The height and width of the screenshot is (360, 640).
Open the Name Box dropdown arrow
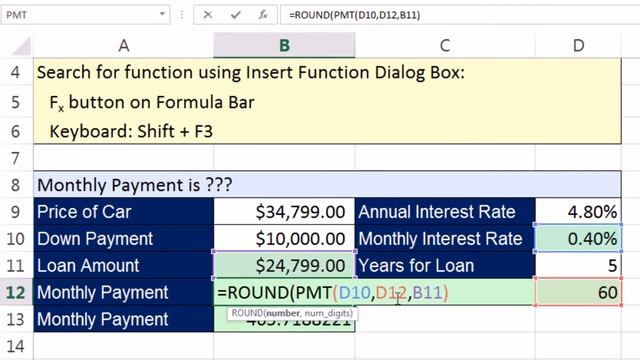(x=162, y=14)
